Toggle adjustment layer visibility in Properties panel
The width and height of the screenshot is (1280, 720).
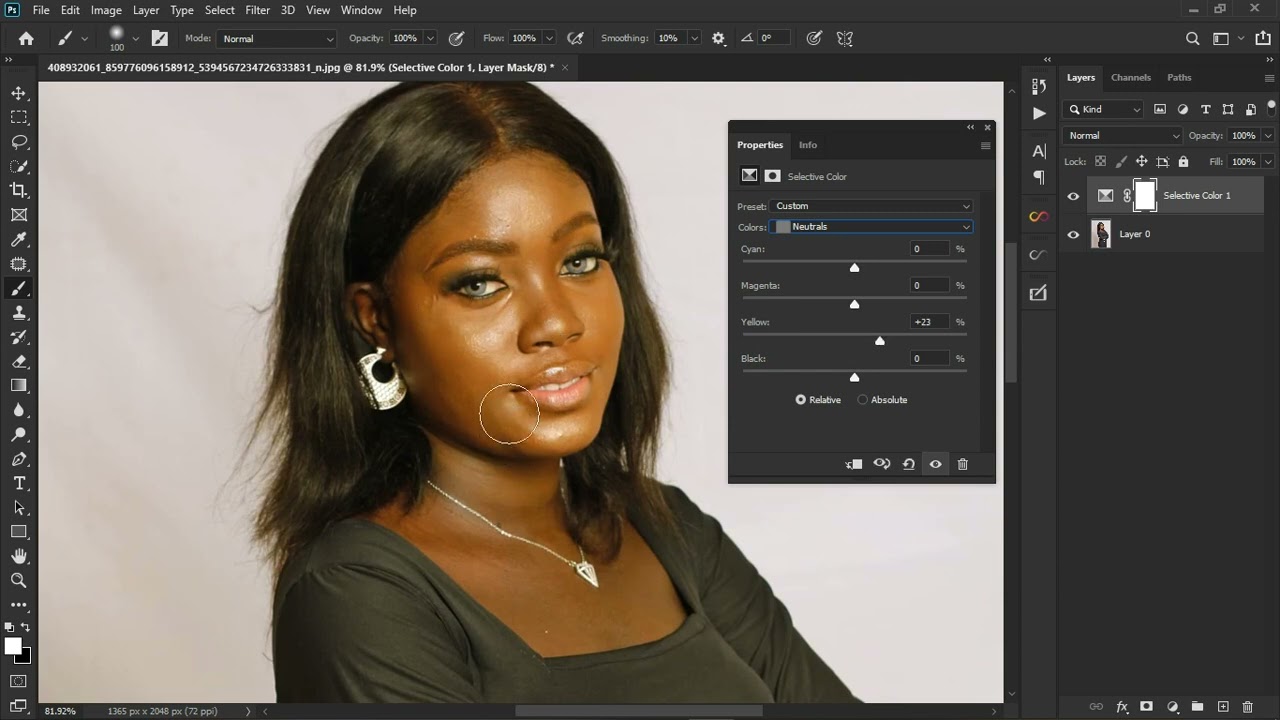[x=936, y=464]
